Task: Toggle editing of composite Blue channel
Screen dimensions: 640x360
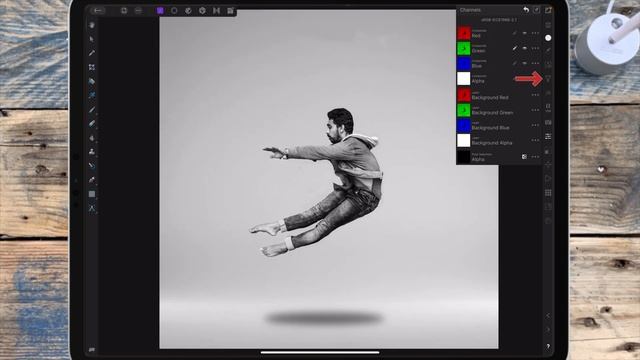Action: 515,63
